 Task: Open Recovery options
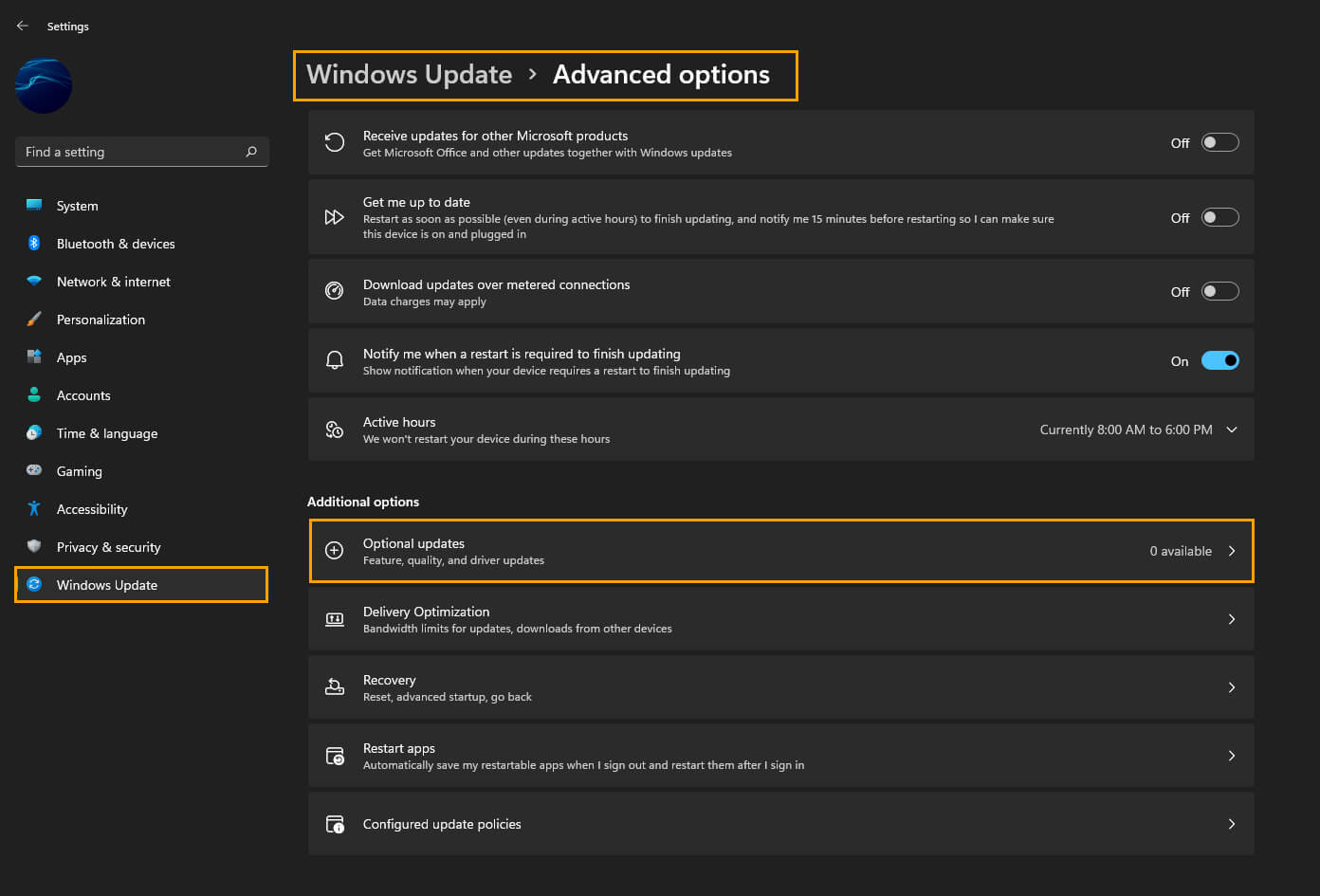[x=781, y=687]
